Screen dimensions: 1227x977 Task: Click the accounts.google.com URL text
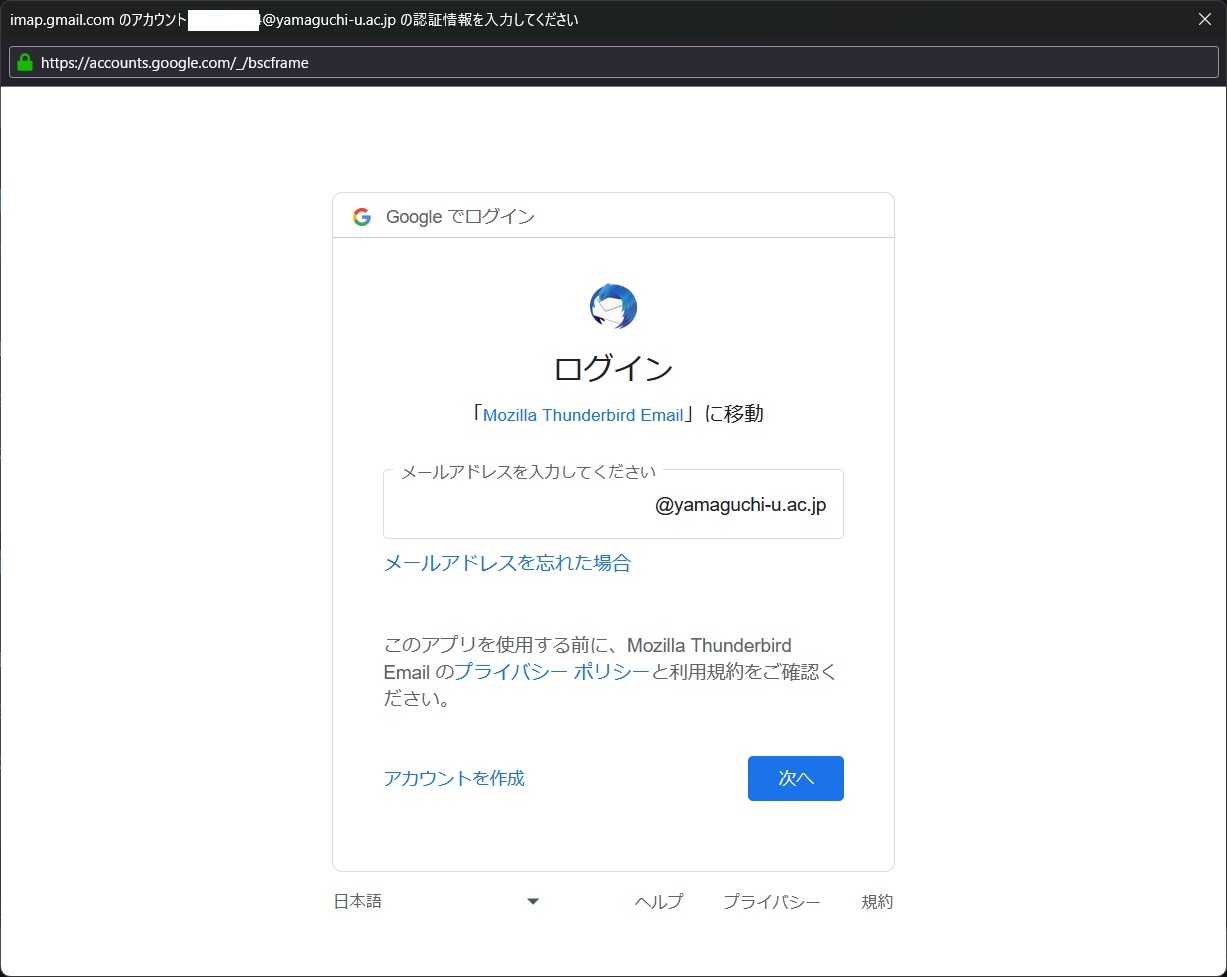pyautogui.click(x=175, y=62)
